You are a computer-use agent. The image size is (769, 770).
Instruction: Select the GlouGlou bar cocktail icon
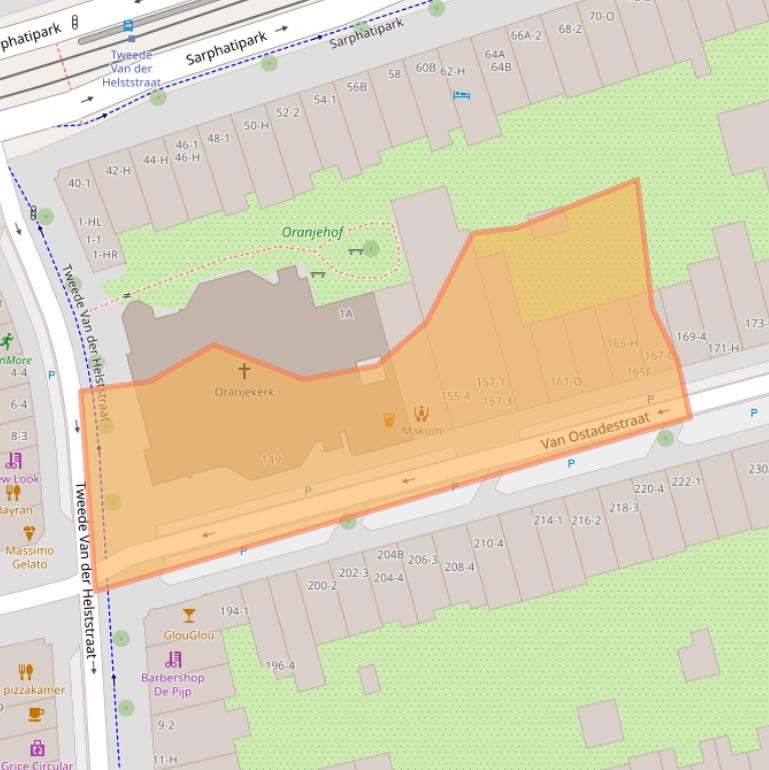click(x=189, y=615)
